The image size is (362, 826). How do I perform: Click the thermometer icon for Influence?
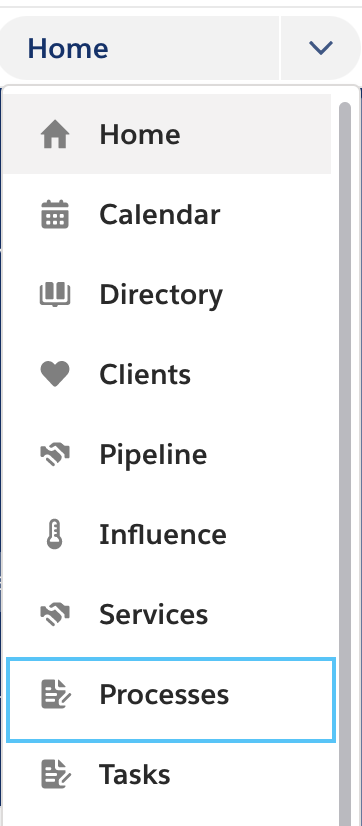(55, 534)
